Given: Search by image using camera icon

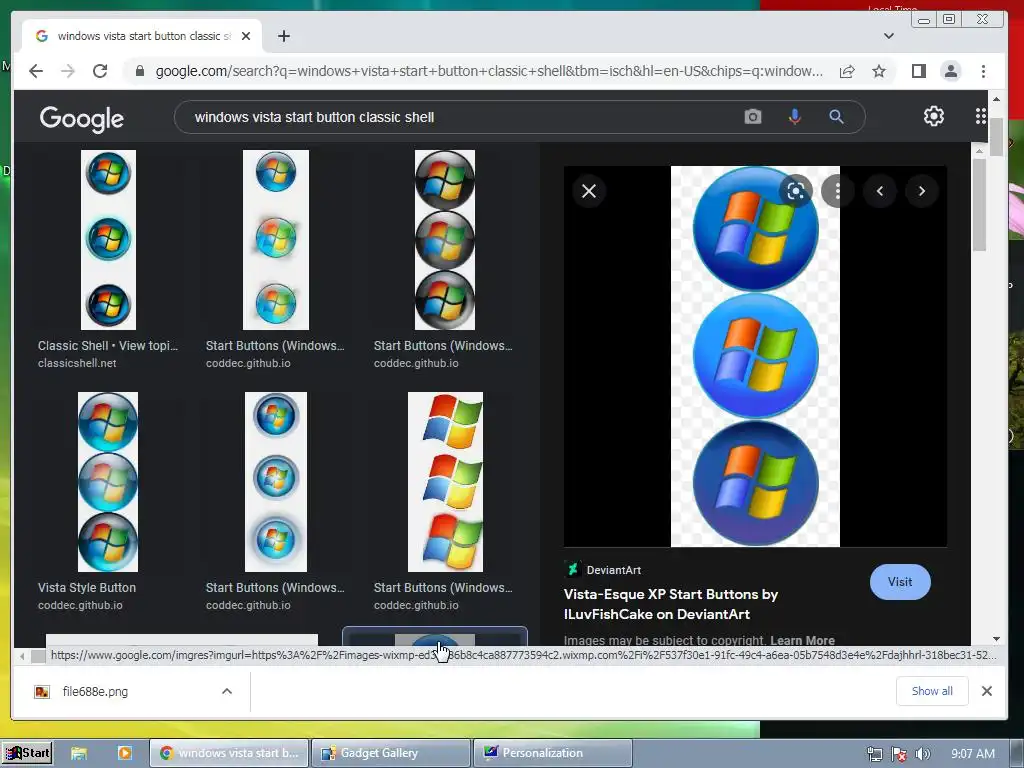Looking at the screenshot, I should coord(752,117).
